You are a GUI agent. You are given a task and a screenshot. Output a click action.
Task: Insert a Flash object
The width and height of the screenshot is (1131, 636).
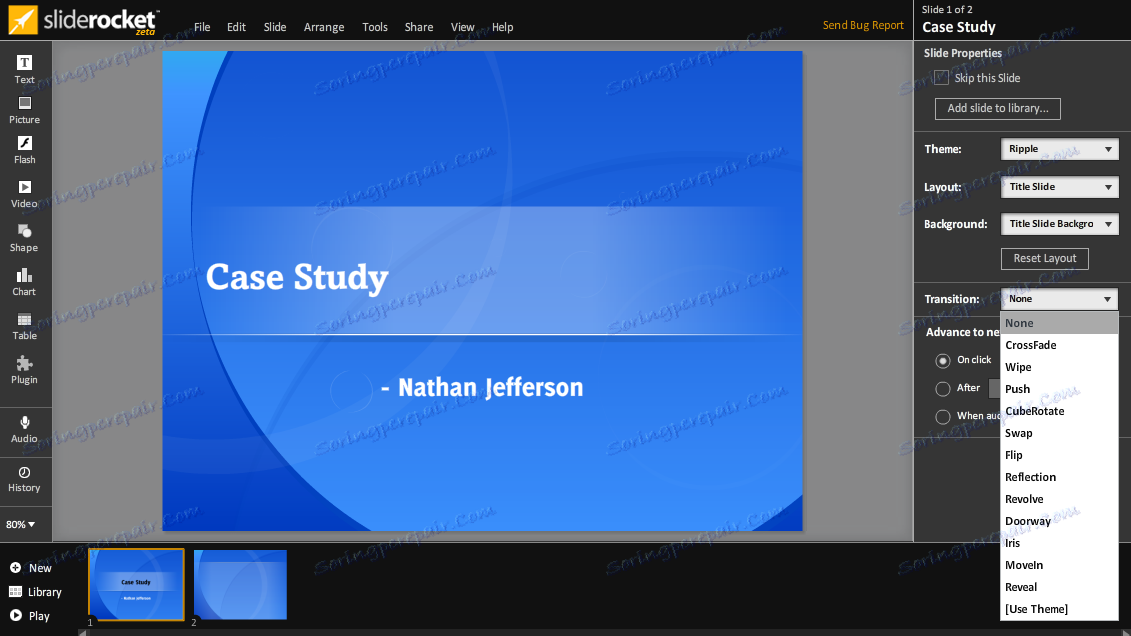(25, 150)
